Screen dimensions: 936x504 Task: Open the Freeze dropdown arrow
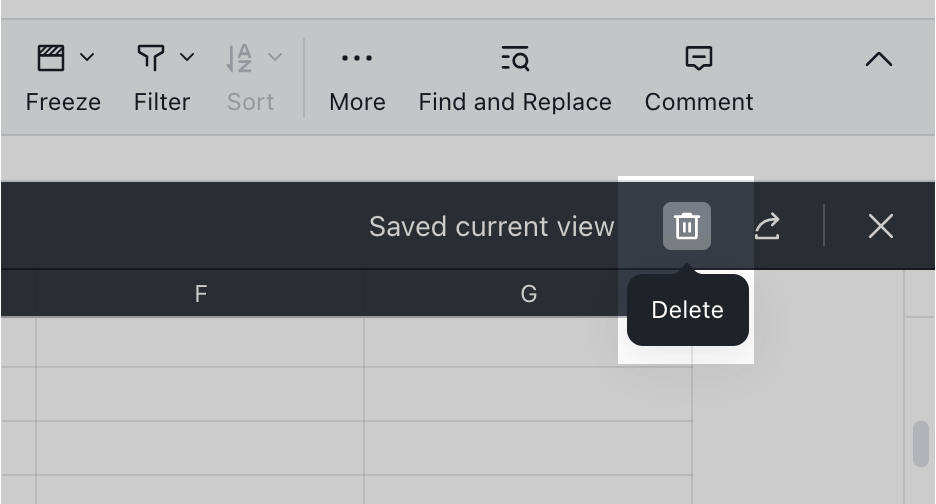tap(87, 58)
